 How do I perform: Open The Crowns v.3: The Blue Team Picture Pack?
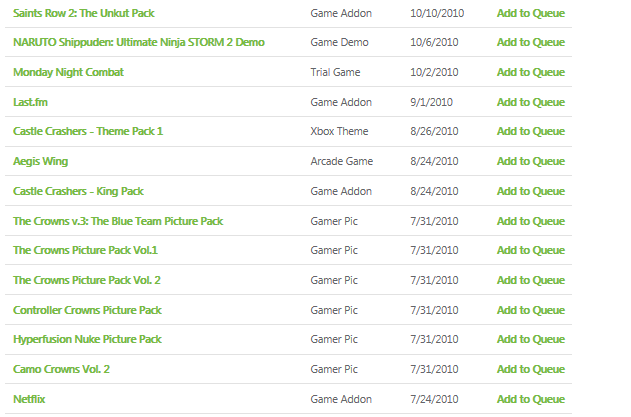[118, 221]
